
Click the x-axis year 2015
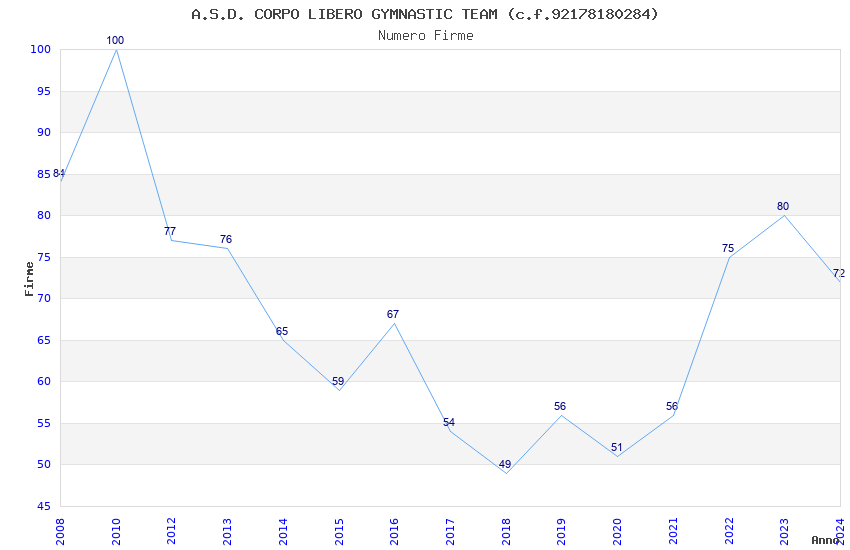click(339, 531)
